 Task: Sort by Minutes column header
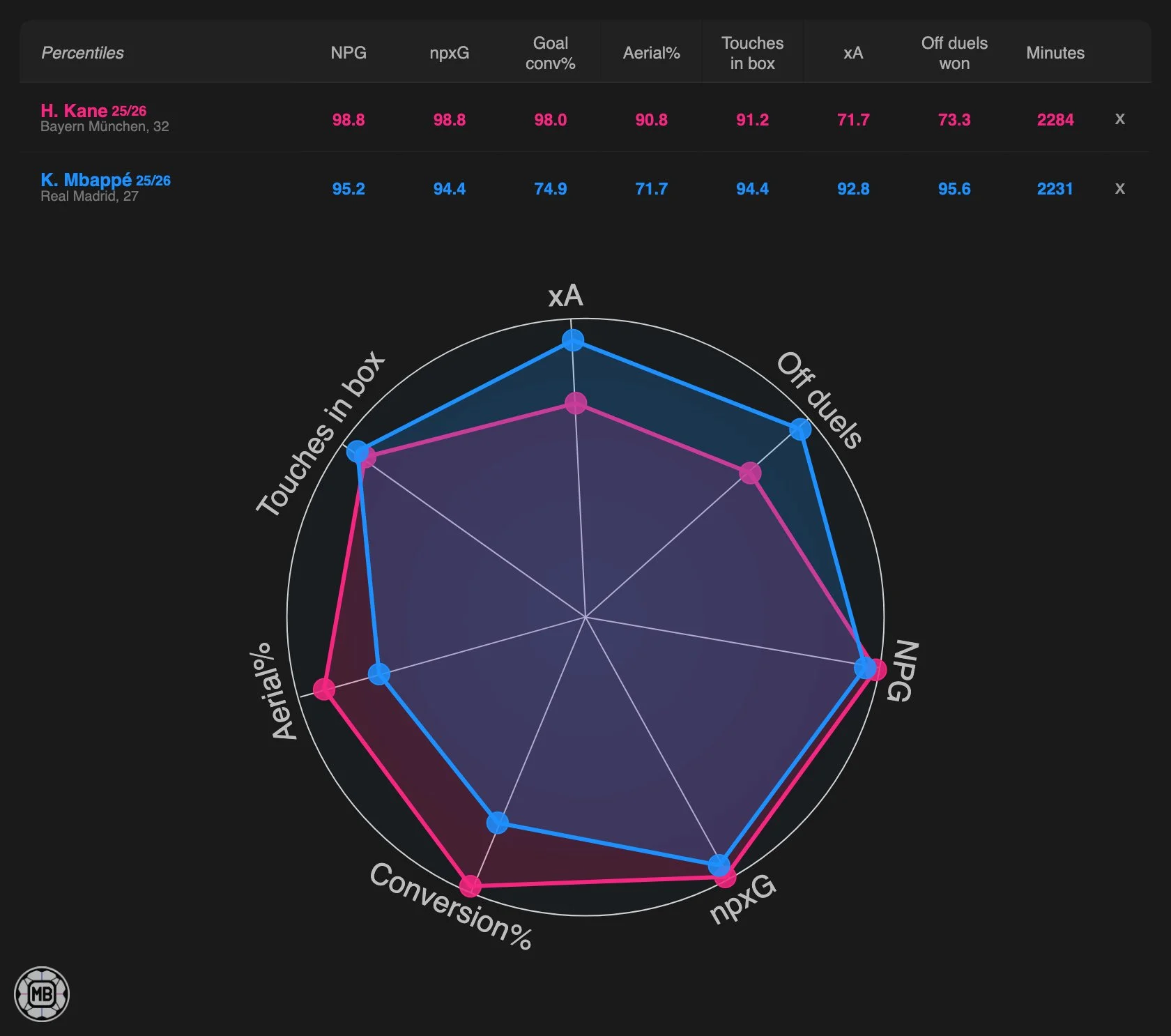coord(1055,53)
